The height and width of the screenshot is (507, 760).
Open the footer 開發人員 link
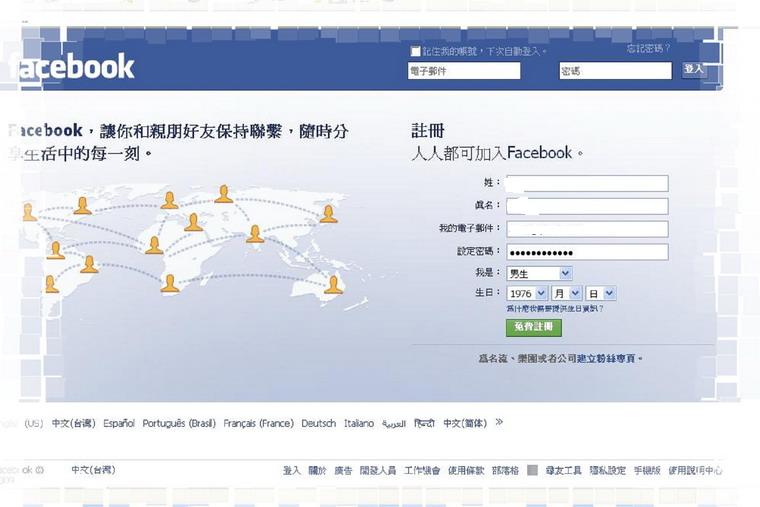tap(378, 470)
